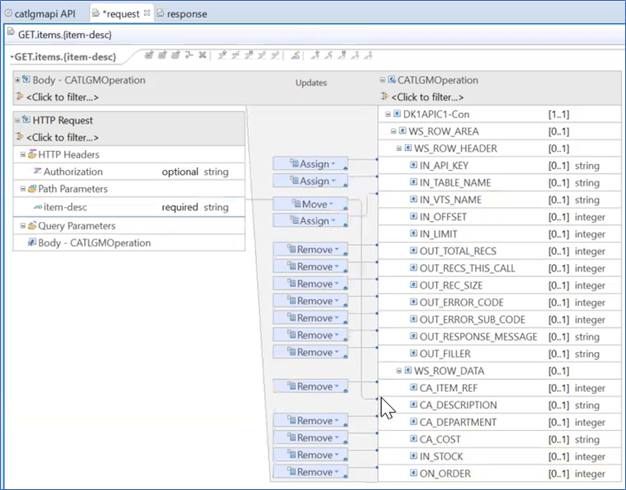Click the IN_TABLE_NAME element icon
The width and height of the screenshot is (626, 490).
click(414, 182)
